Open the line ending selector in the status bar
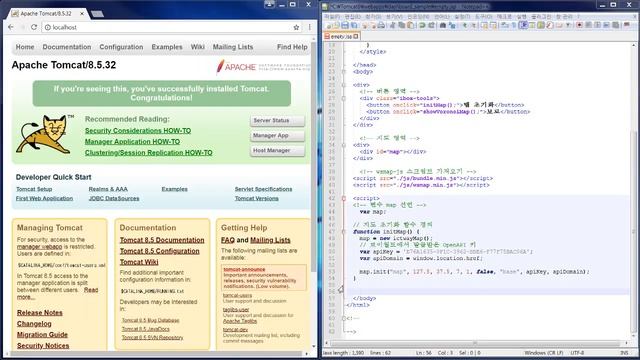Screen dimensions: 640x360 pos(544,353)
